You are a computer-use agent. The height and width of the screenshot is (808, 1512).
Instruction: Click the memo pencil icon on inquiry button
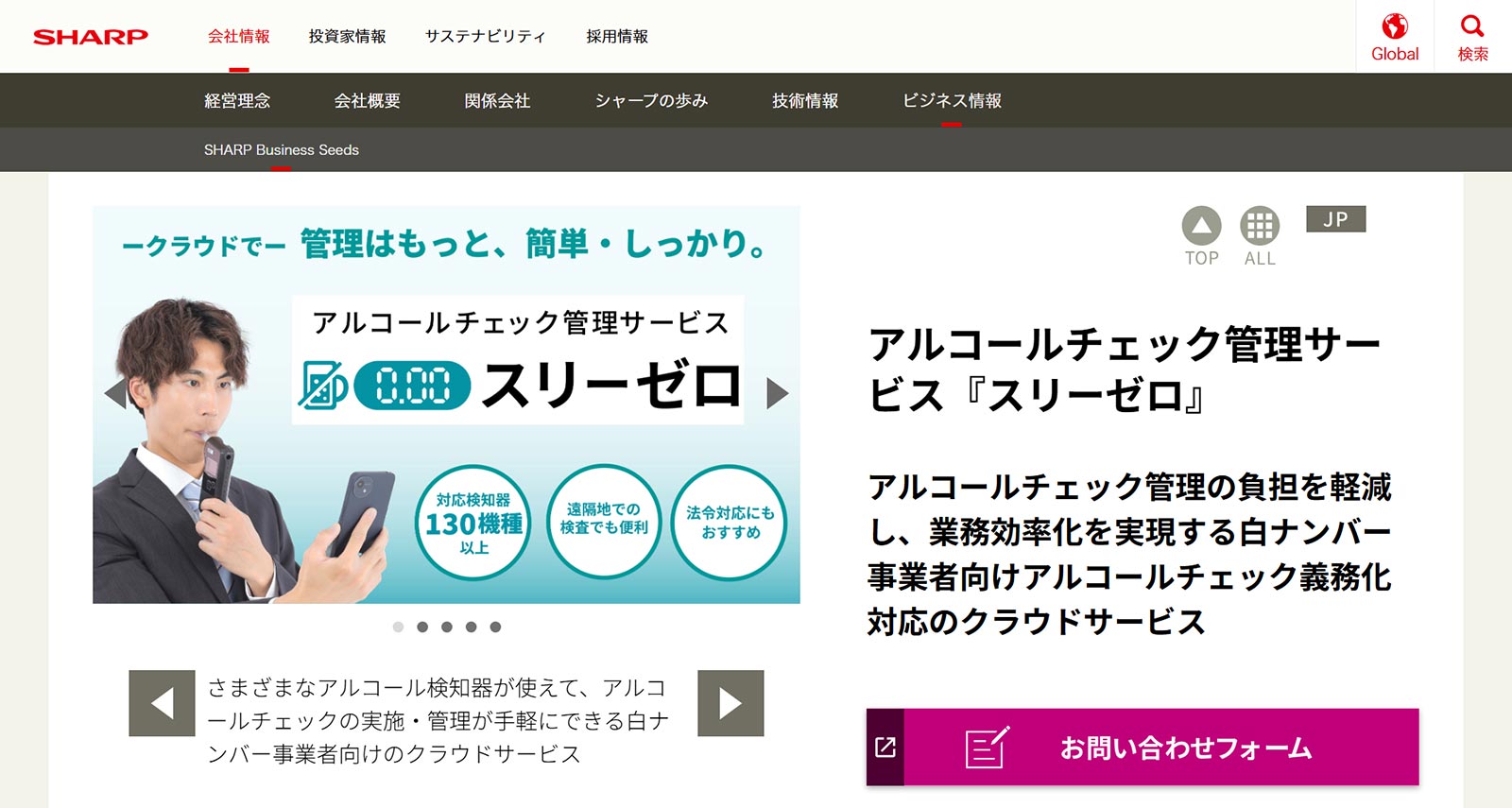click(x=988, y=748)
